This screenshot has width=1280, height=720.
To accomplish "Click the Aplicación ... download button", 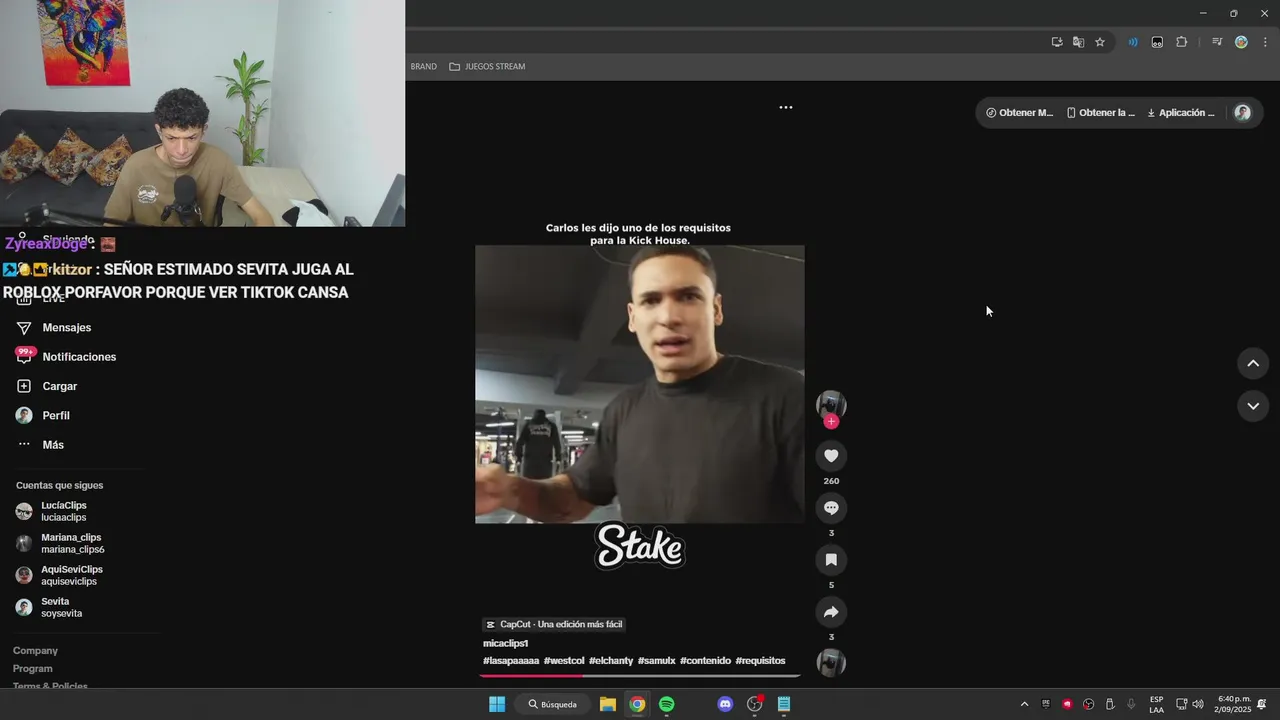I will pos(1181,113).
